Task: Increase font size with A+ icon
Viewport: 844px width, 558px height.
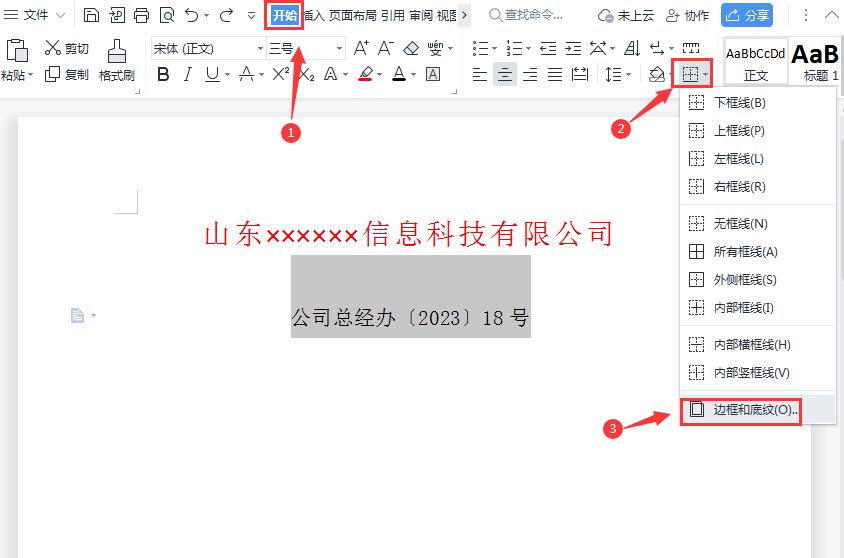Action: coord(361,48)
